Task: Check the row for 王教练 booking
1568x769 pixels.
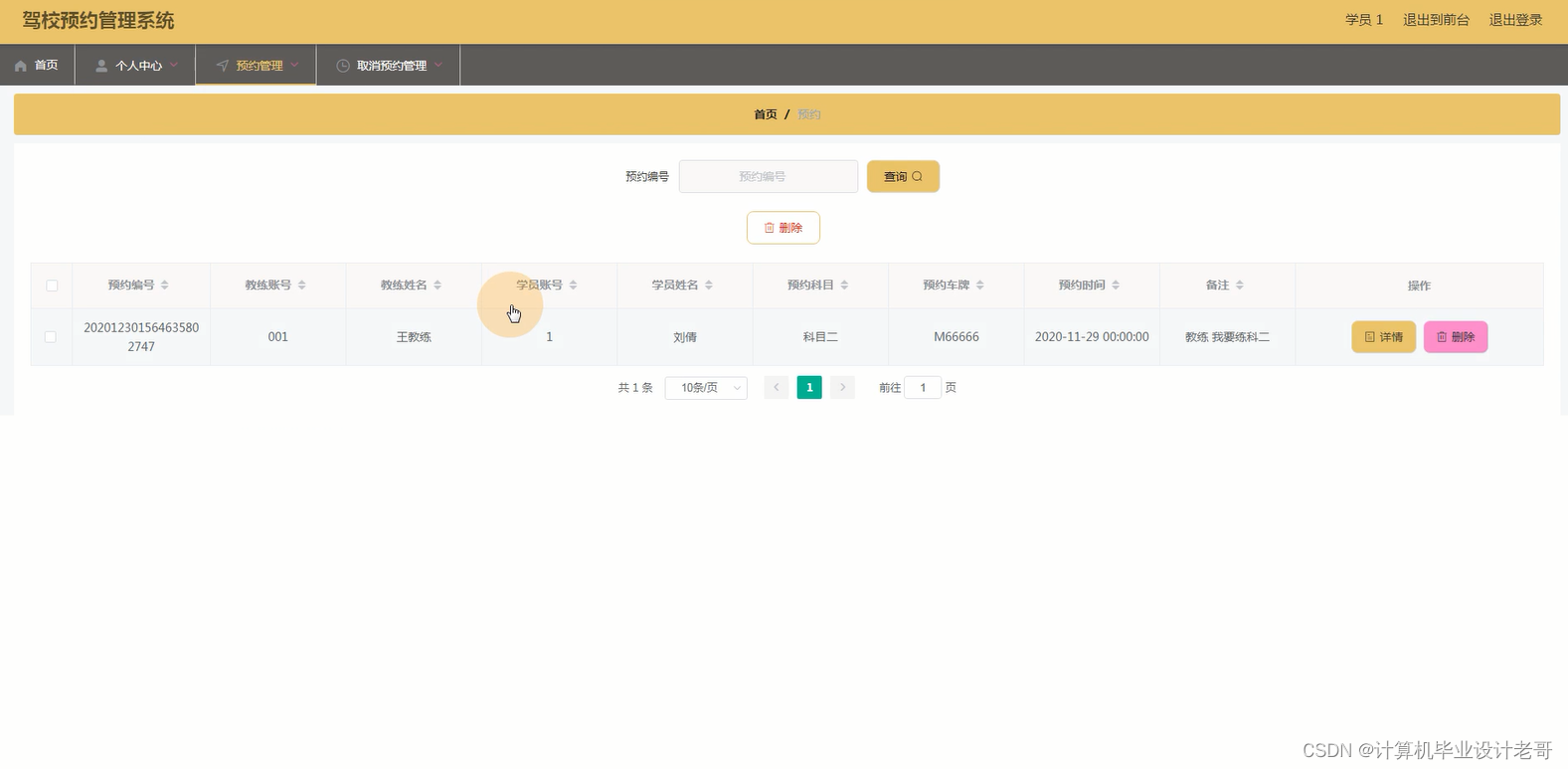Action: coord(51,337)
